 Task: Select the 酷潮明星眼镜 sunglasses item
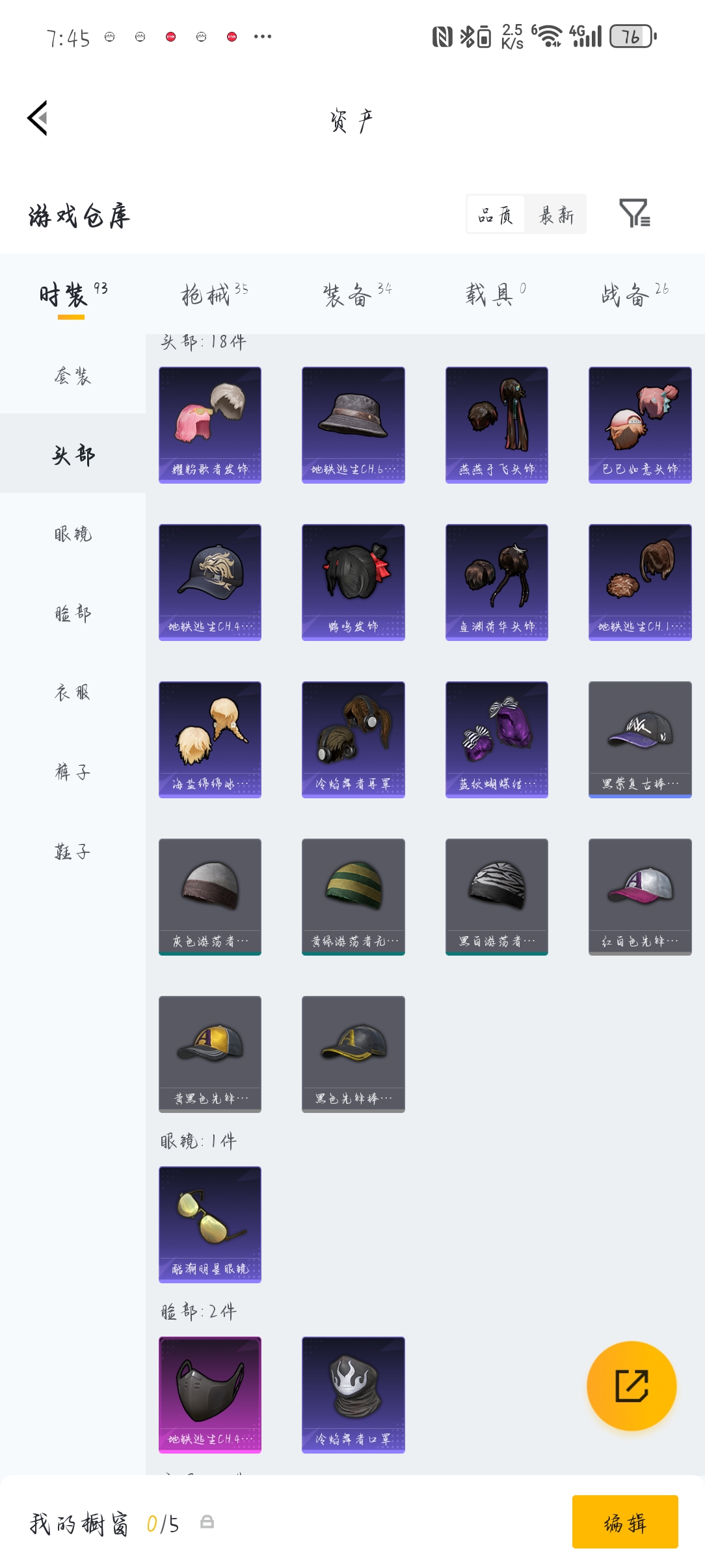pyautogui.click(x=210, y=1225)
